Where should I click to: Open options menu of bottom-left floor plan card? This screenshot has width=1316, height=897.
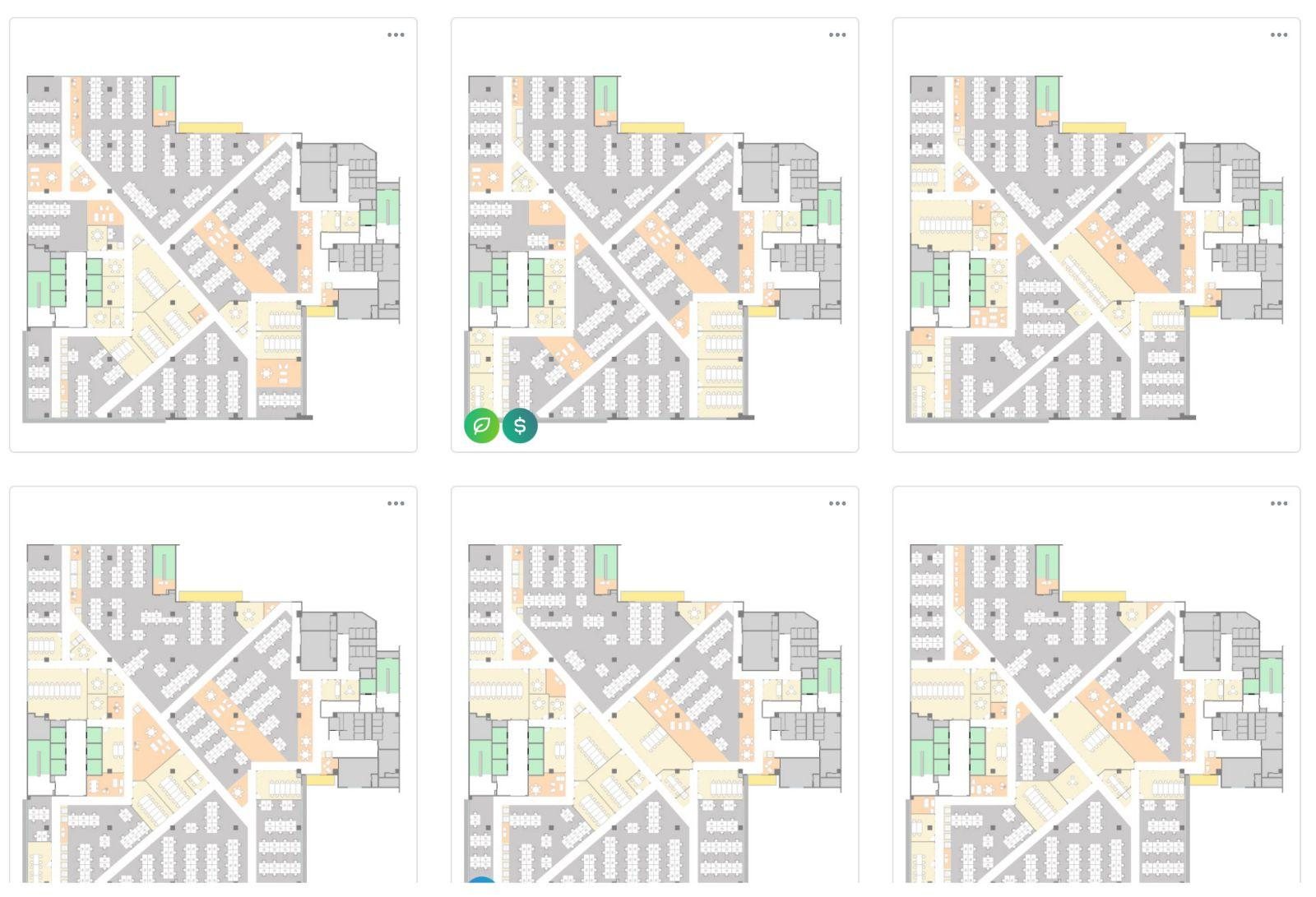(396, 504)
